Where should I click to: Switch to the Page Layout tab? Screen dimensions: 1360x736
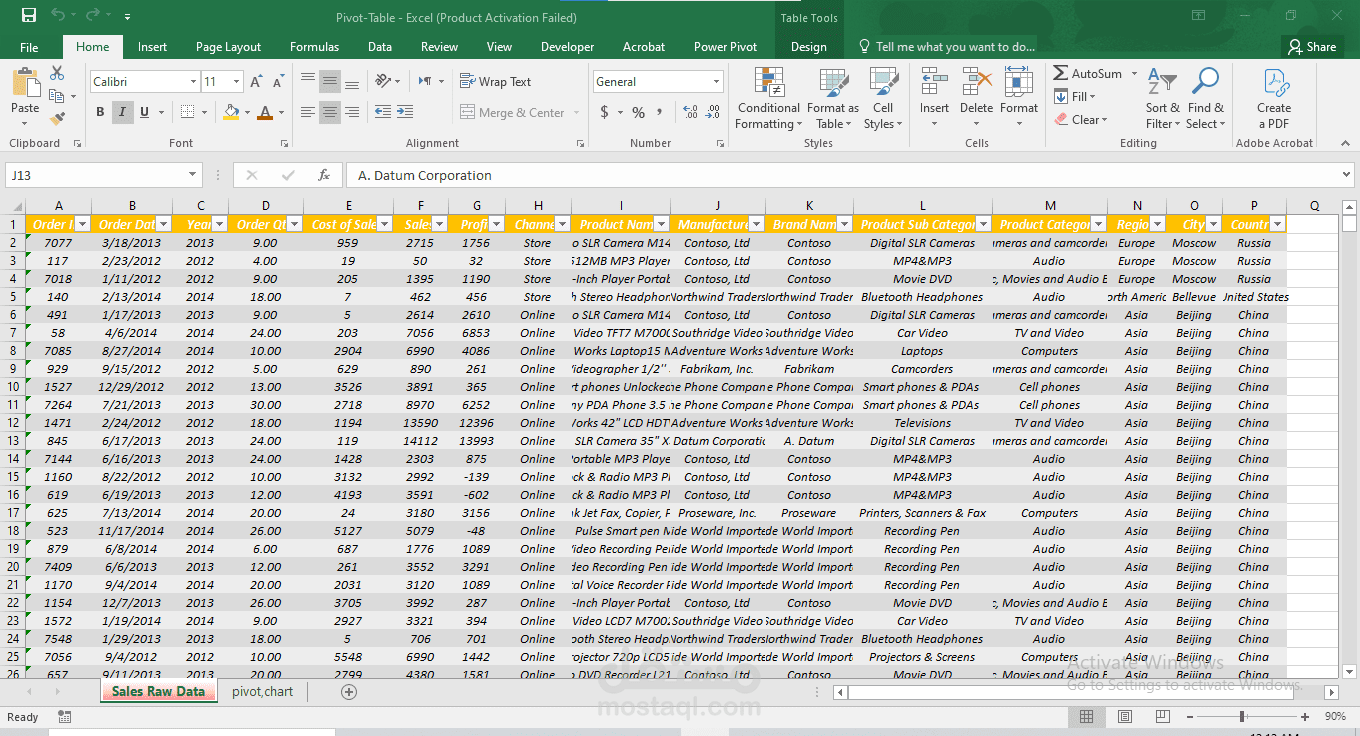[x=228, y=47]
